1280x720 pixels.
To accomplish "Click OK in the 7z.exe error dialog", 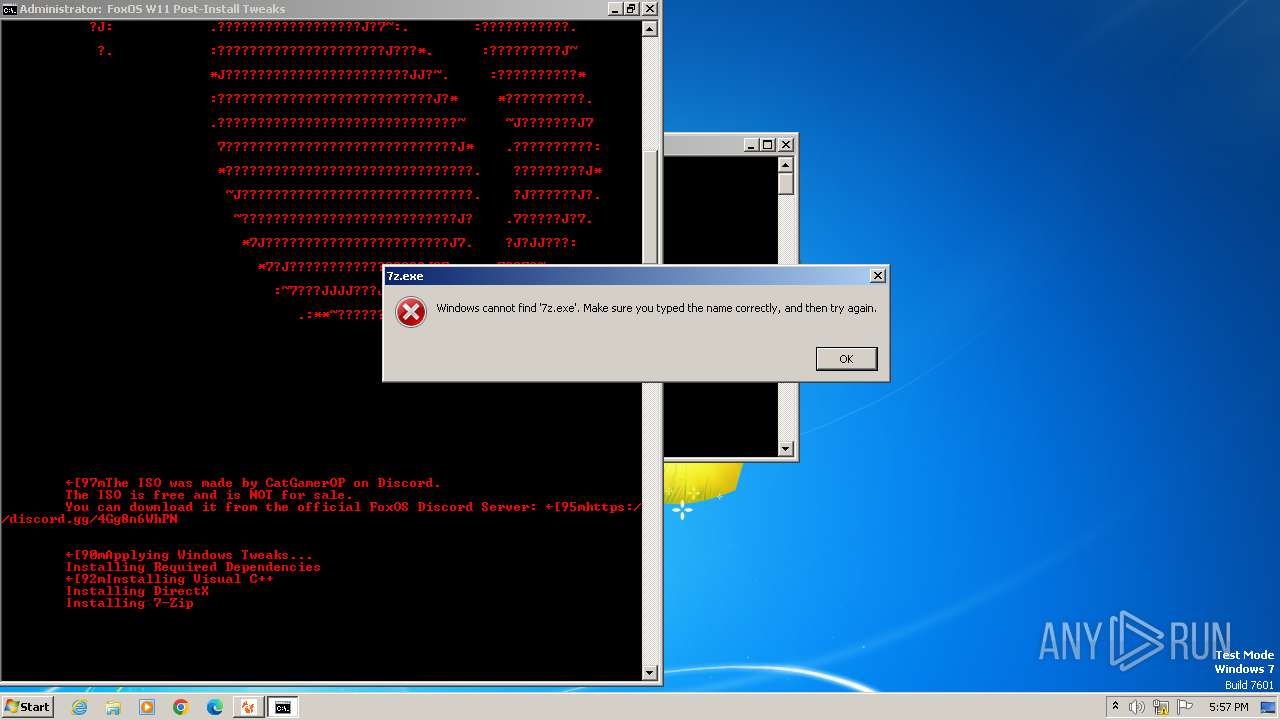I will tap(846, 359).
